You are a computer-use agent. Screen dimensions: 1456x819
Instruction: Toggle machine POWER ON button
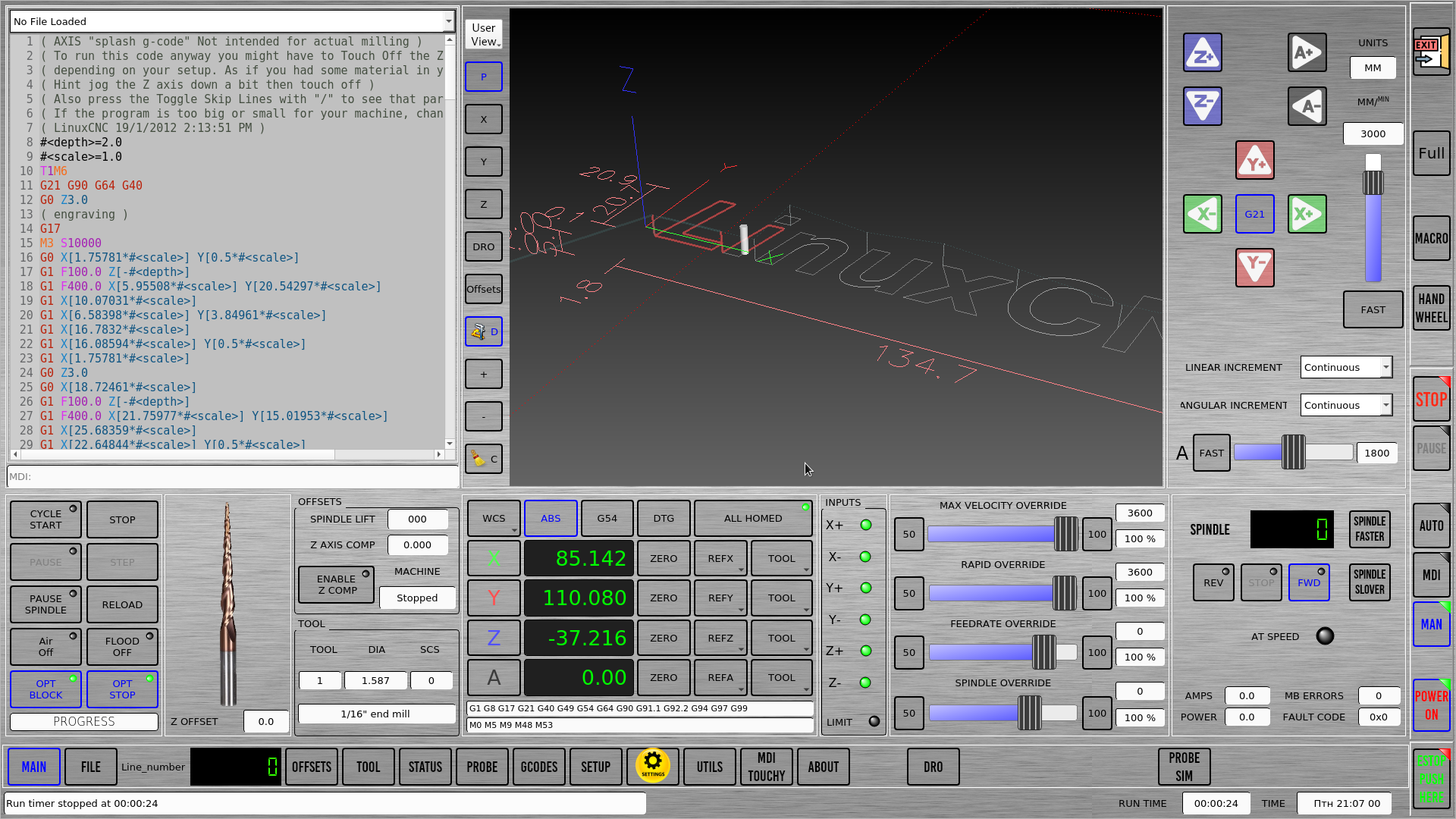1431,705
